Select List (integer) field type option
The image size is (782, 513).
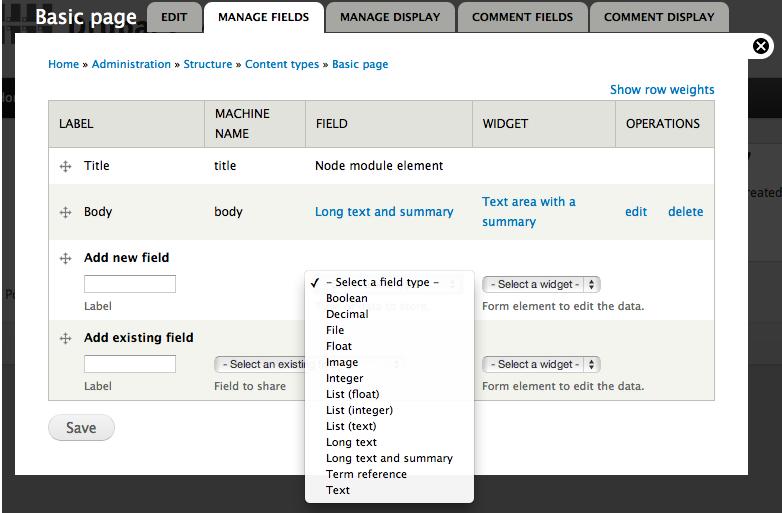point(359,410)
